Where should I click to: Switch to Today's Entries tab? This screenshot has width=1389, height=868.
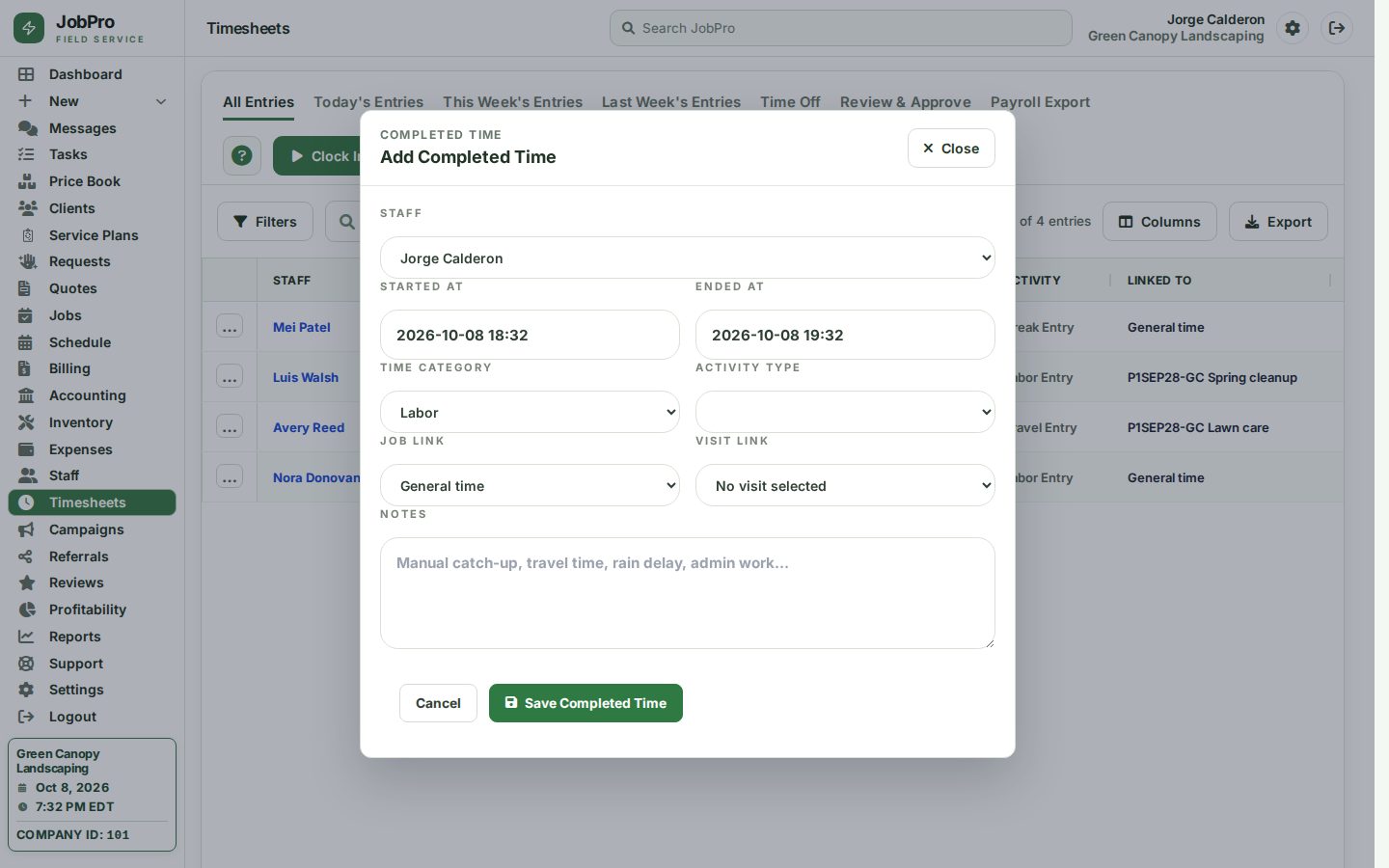click(368, 102)
